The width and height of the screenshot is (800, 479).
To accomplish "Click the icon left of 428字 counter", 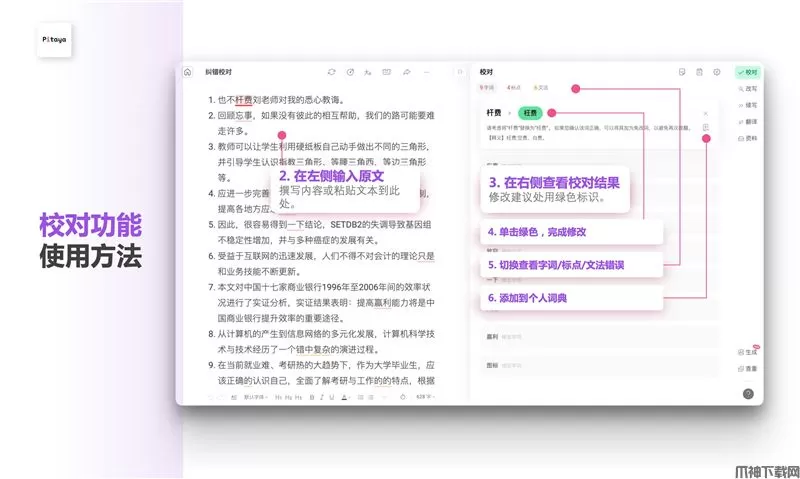I will pyautogui.click(x=403, y=397).
